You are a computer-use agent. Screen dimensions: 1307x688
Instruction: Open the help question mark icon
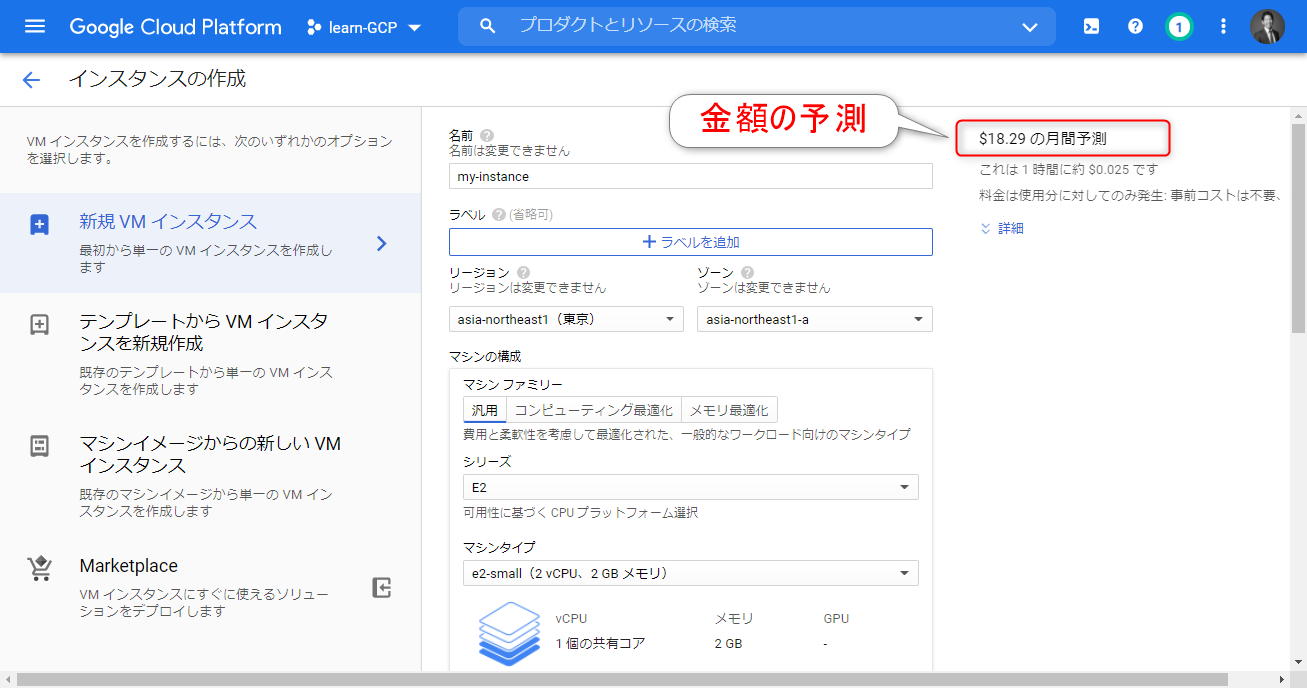pyautogui.click(x=1135, y=27)
